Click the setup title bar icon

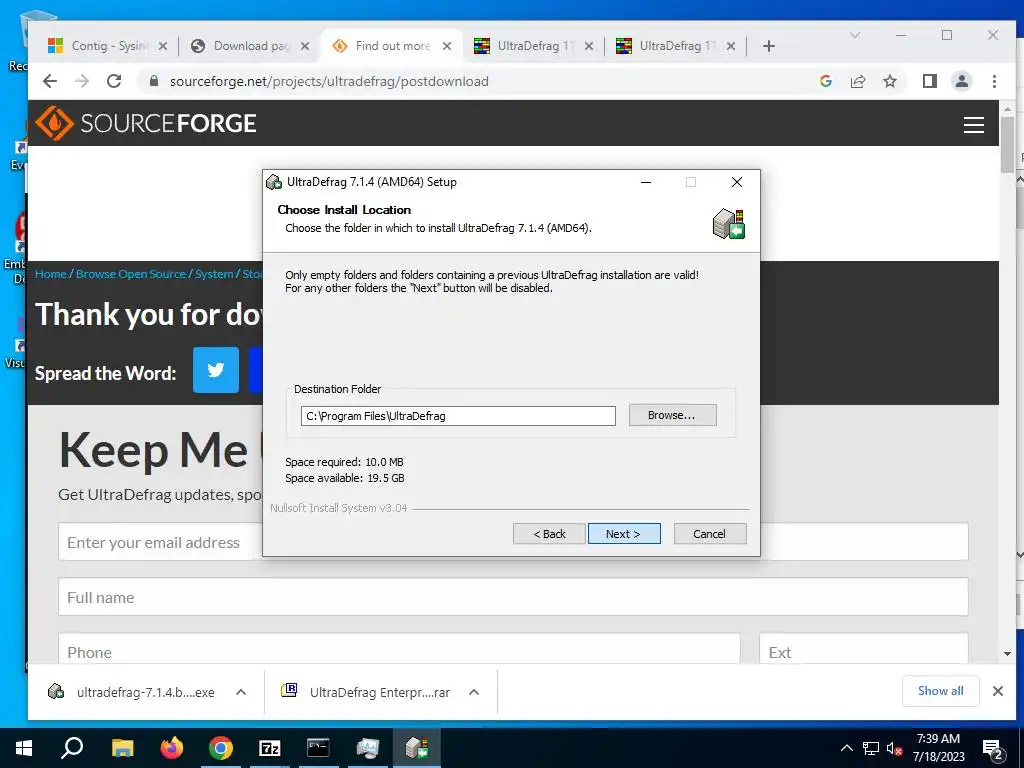tap(274, 182)
